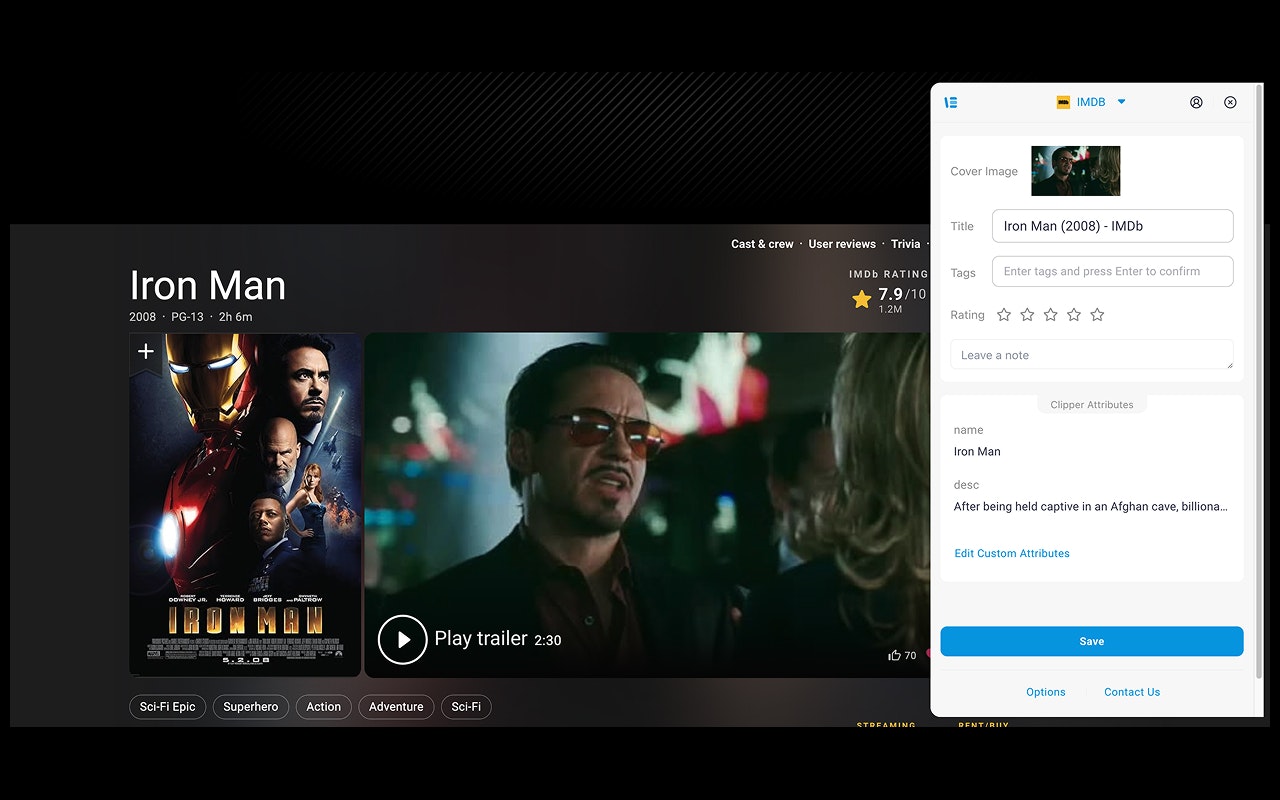Select the Action genre chip

click(324, 707)
